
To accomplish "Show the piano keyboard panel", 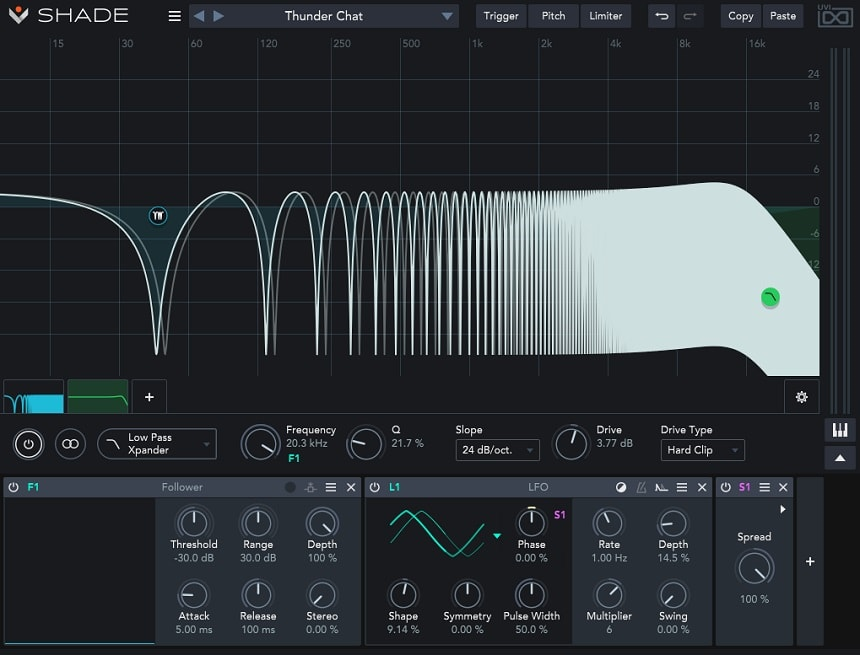I will (x=839, y=430).
